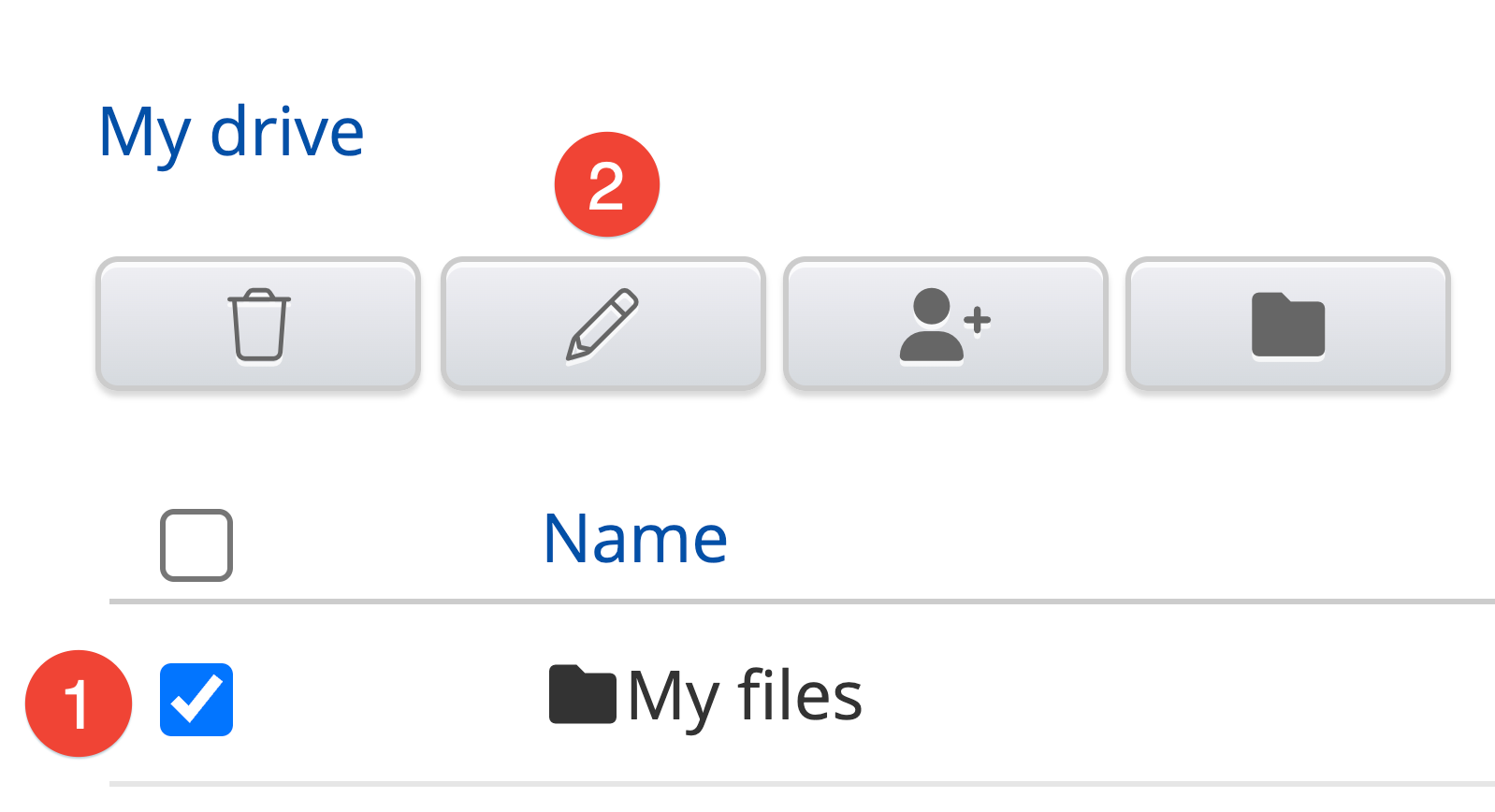Go to the My drive heading link

231,133
